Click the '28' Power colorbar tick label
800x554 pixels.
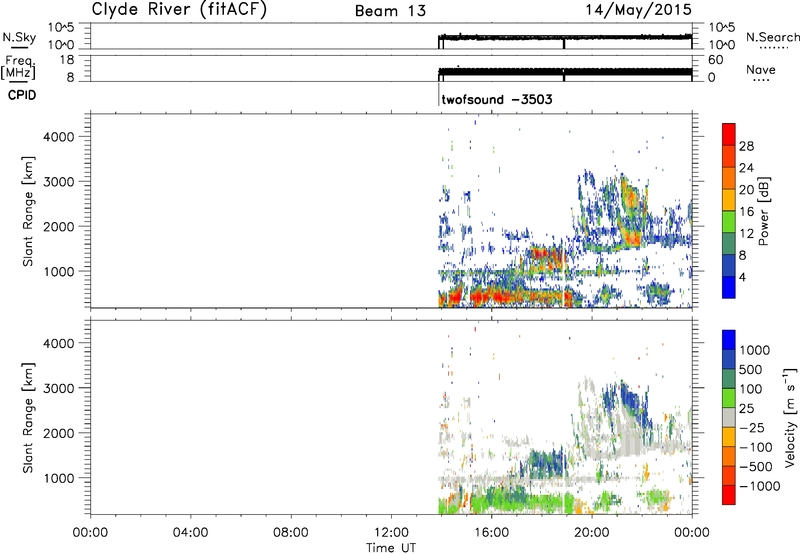point(746,146)
